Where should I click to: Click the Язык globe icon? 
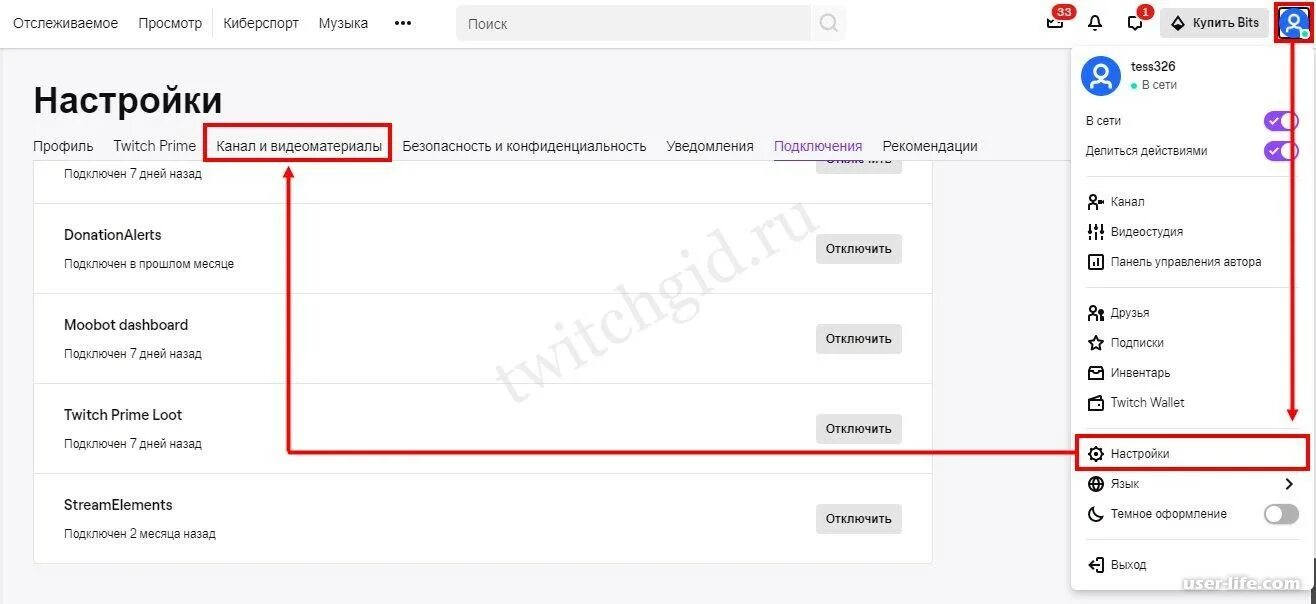click(x=1095, y=484)
